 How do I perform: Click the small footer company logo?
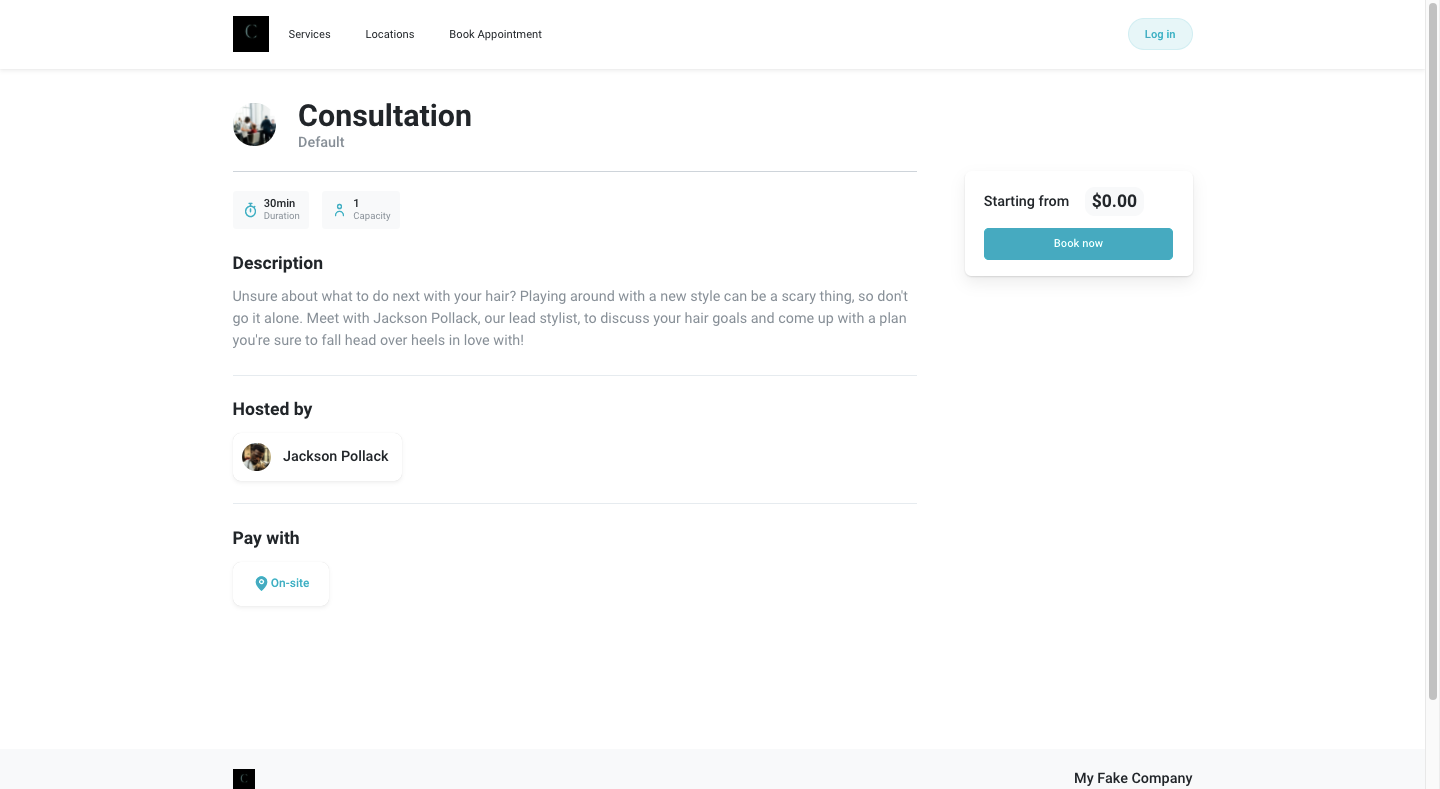tap(244, 778)
